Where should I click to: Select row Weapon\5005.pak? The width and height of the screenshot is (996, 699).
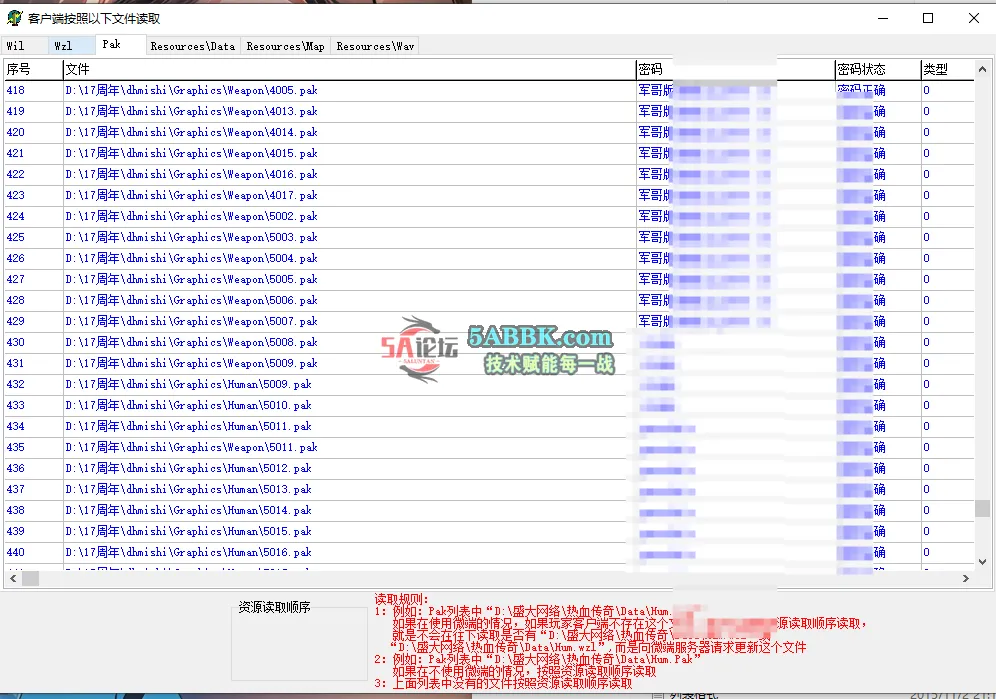[x=489, y=279]
